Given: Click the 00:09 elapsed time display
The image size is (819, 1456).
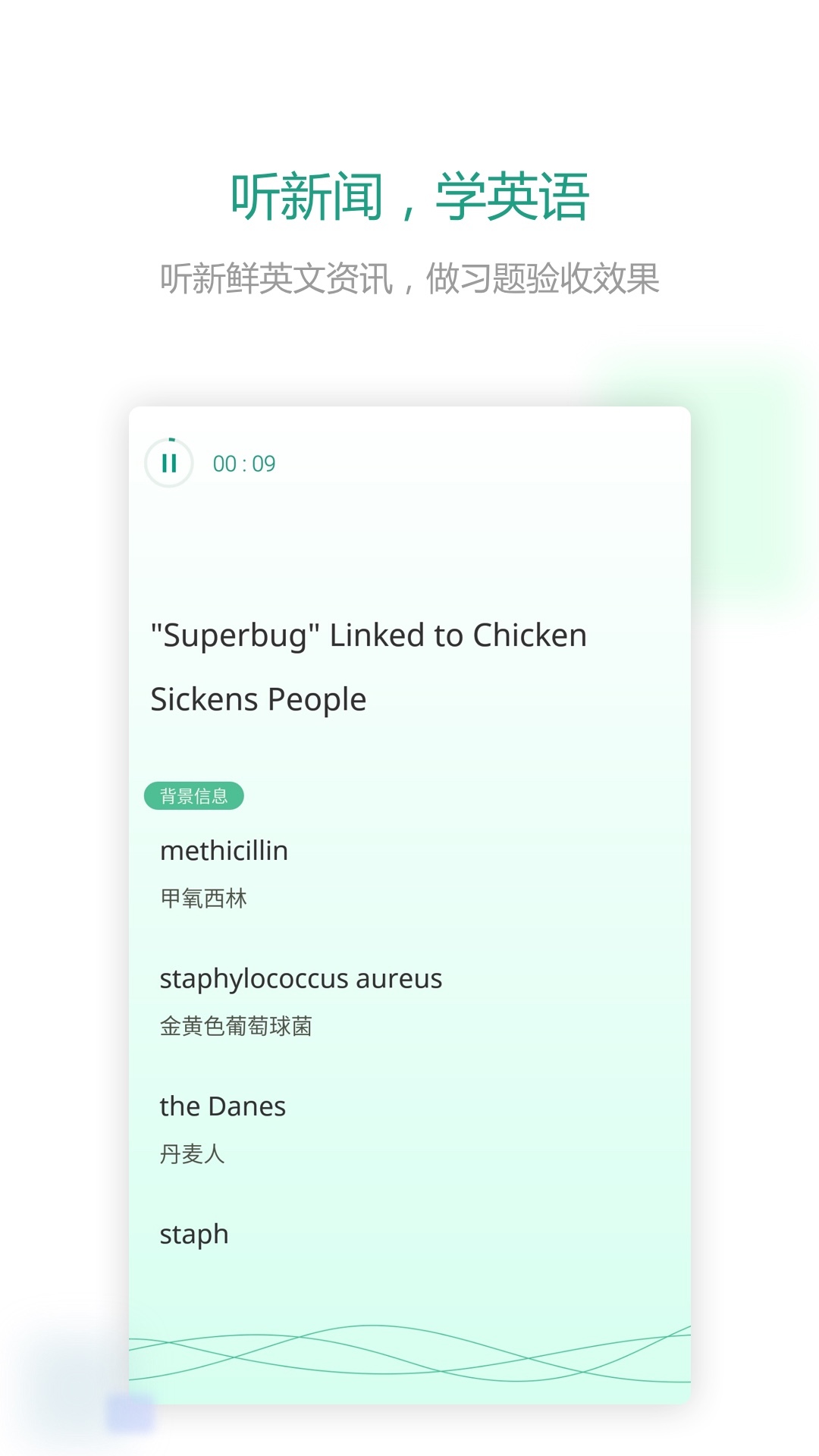Looking at the screenshot, I should click(244, 463).
